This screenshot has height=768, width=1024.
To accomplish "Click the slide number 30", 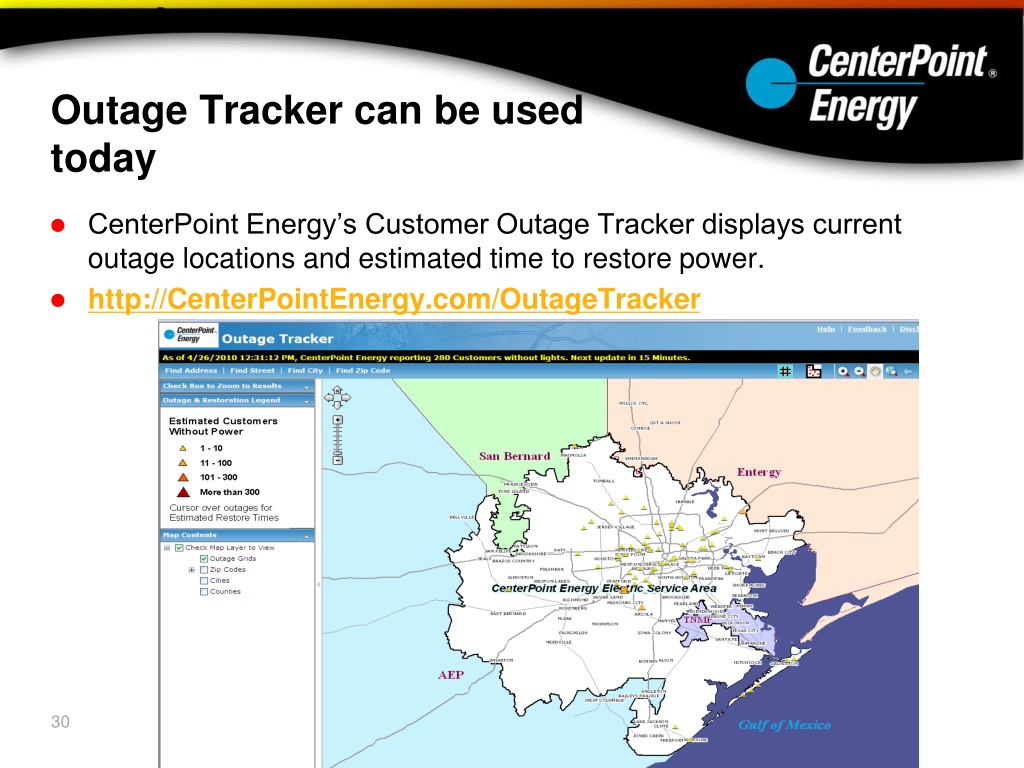I will (x=60, y=722).
